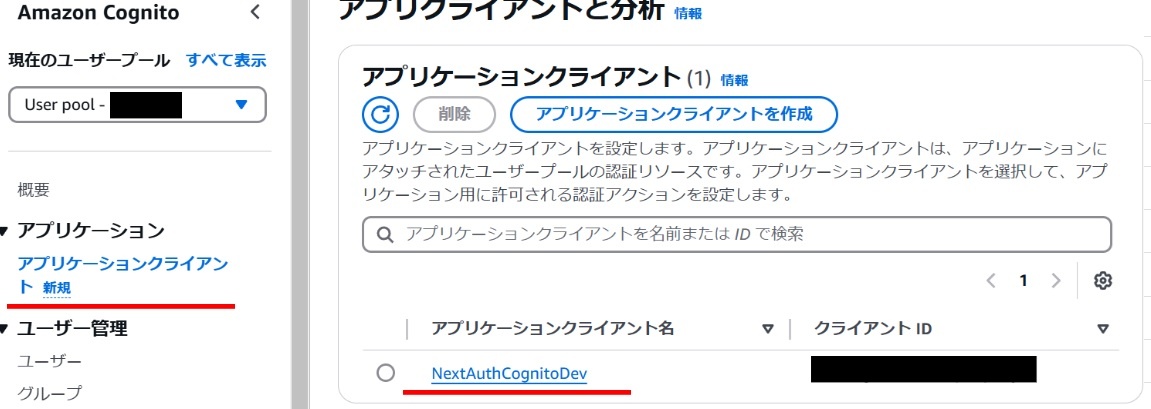This screenshot has height=409, width=1151.
Task: Go to next page arrow
Action: (x=1056, y=280)
